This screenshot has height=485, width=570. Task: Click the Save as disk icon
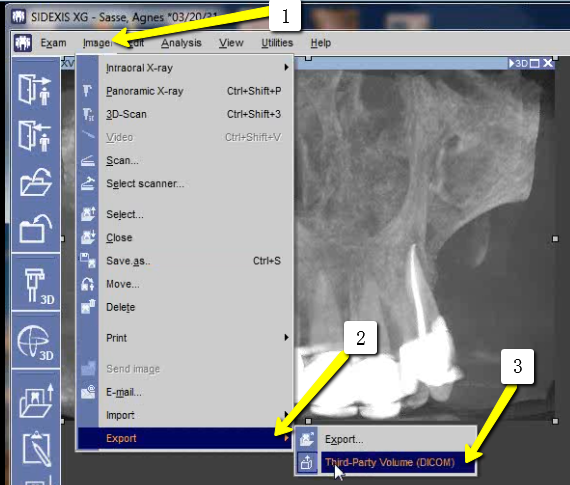click(x=88, y=260)
